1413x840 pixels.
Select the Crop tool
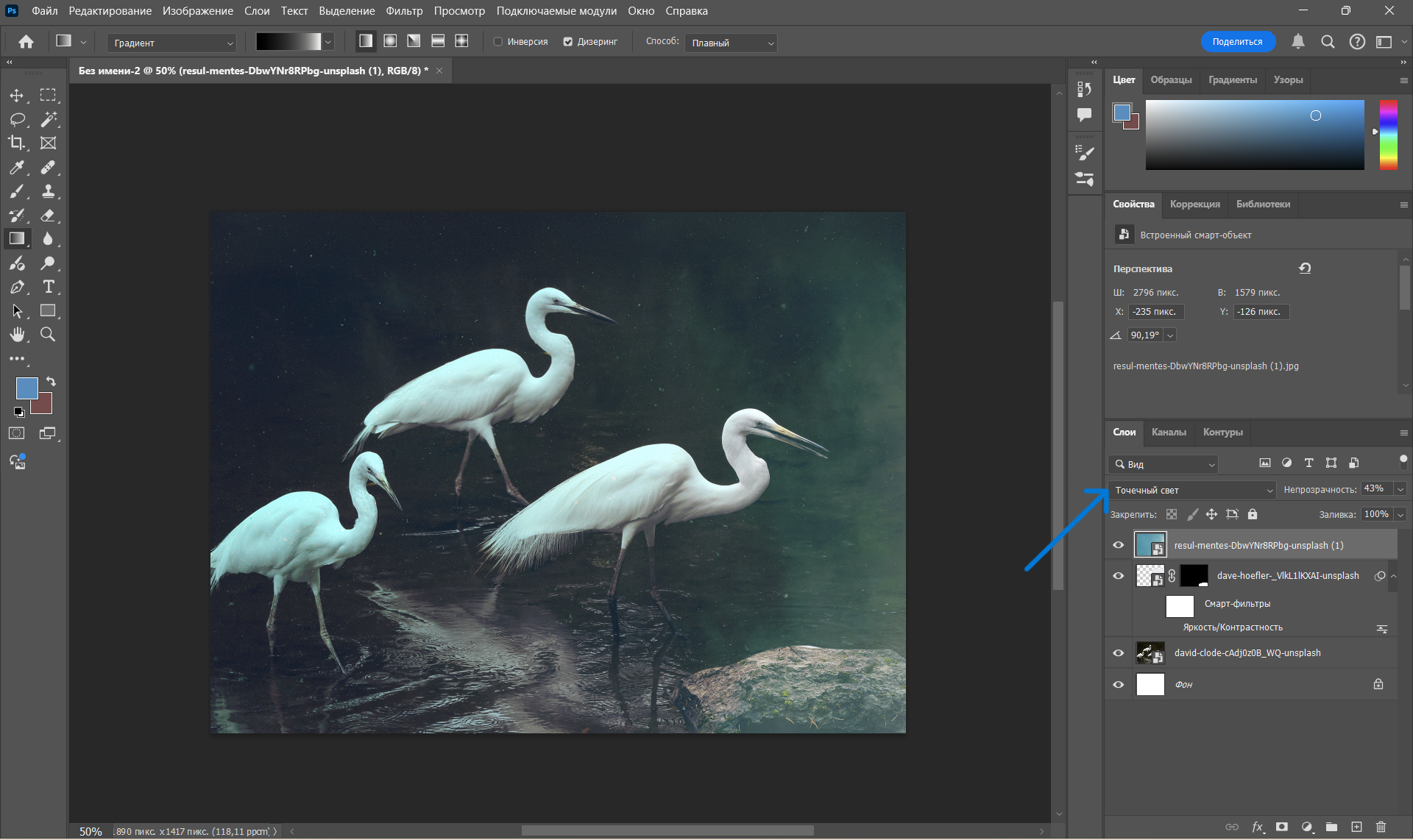[16, 143]
